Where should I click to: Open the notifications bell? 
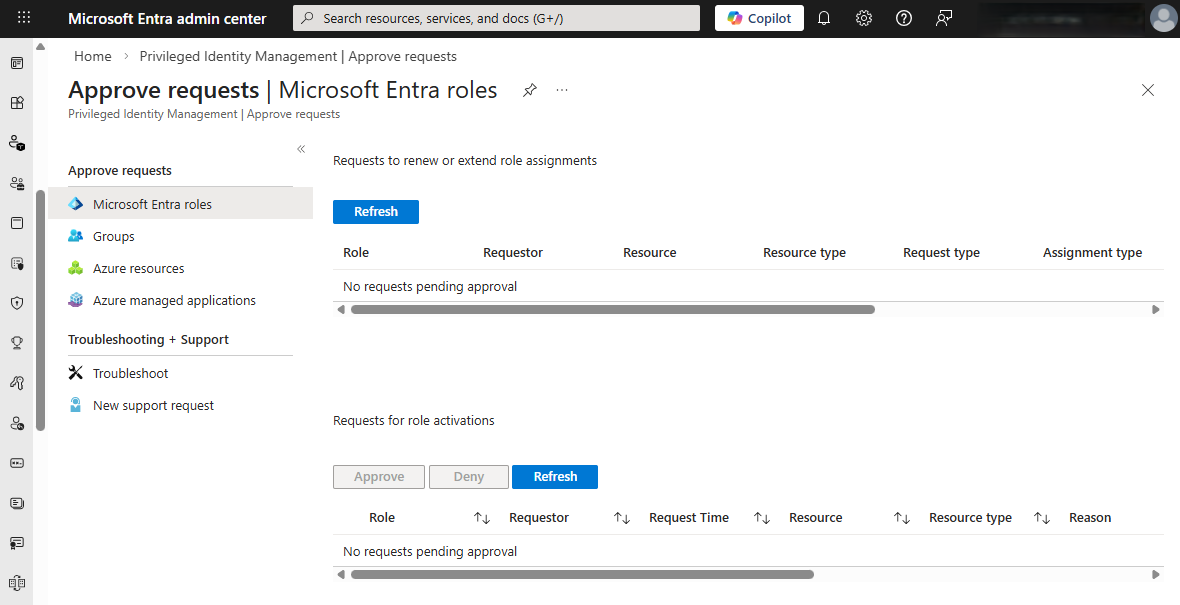tap(824, 18)
